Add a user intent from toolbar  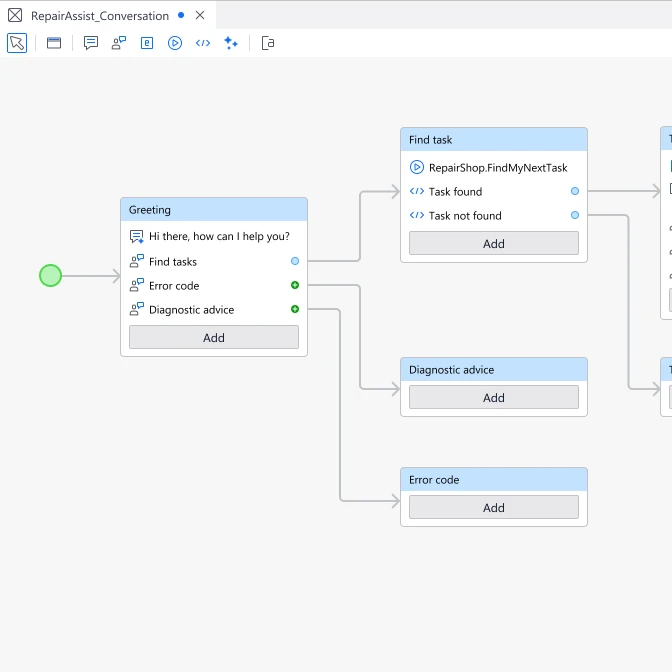(x=119, y=43)
